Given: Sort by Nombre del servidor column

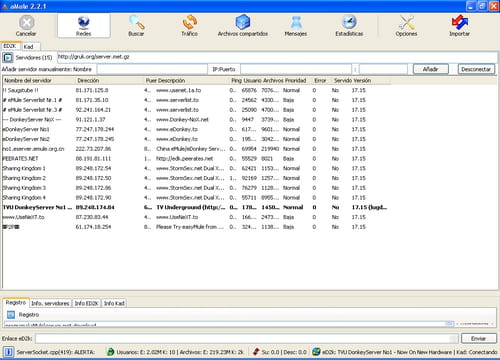Looking at the screenshot, I should pos(39,80).
